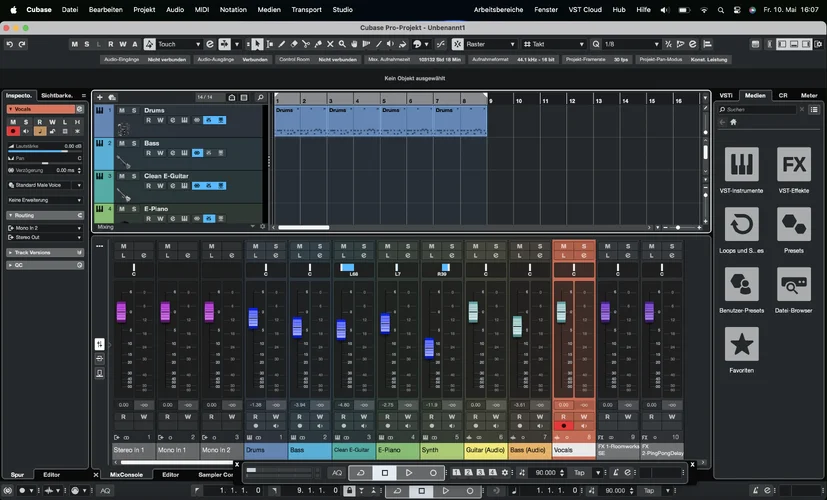
Task: Select the Datei-Browser tile
Action: [x=794, y=286]
